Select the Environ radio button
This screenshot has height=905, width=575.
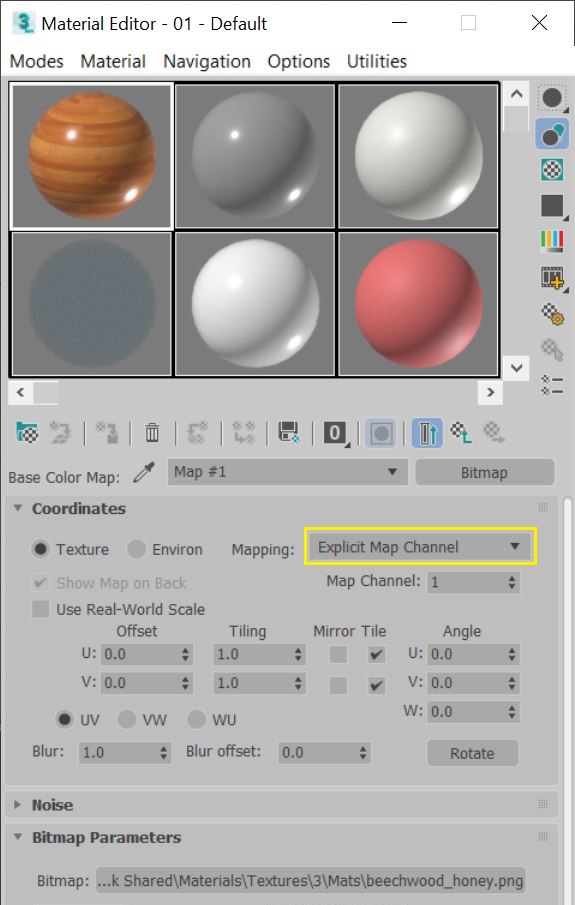click(136, 549)
